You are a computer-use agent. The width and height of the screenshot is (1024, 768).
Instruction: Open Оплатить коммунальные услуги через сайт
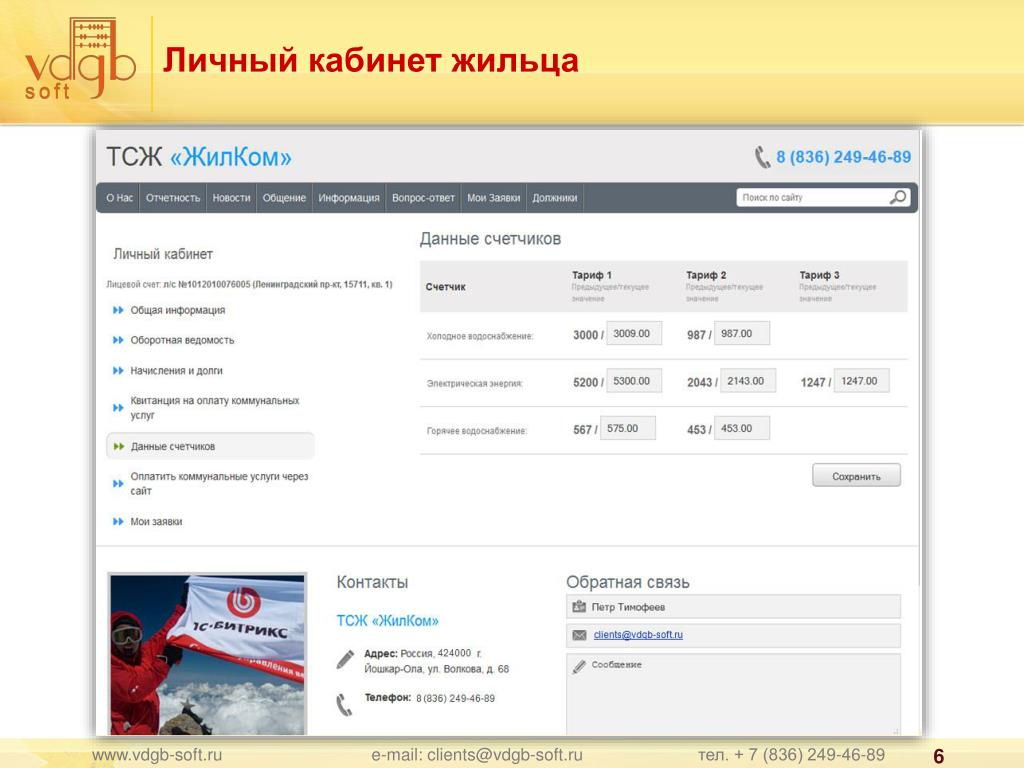pyautogui.click(x=219, y=483)
